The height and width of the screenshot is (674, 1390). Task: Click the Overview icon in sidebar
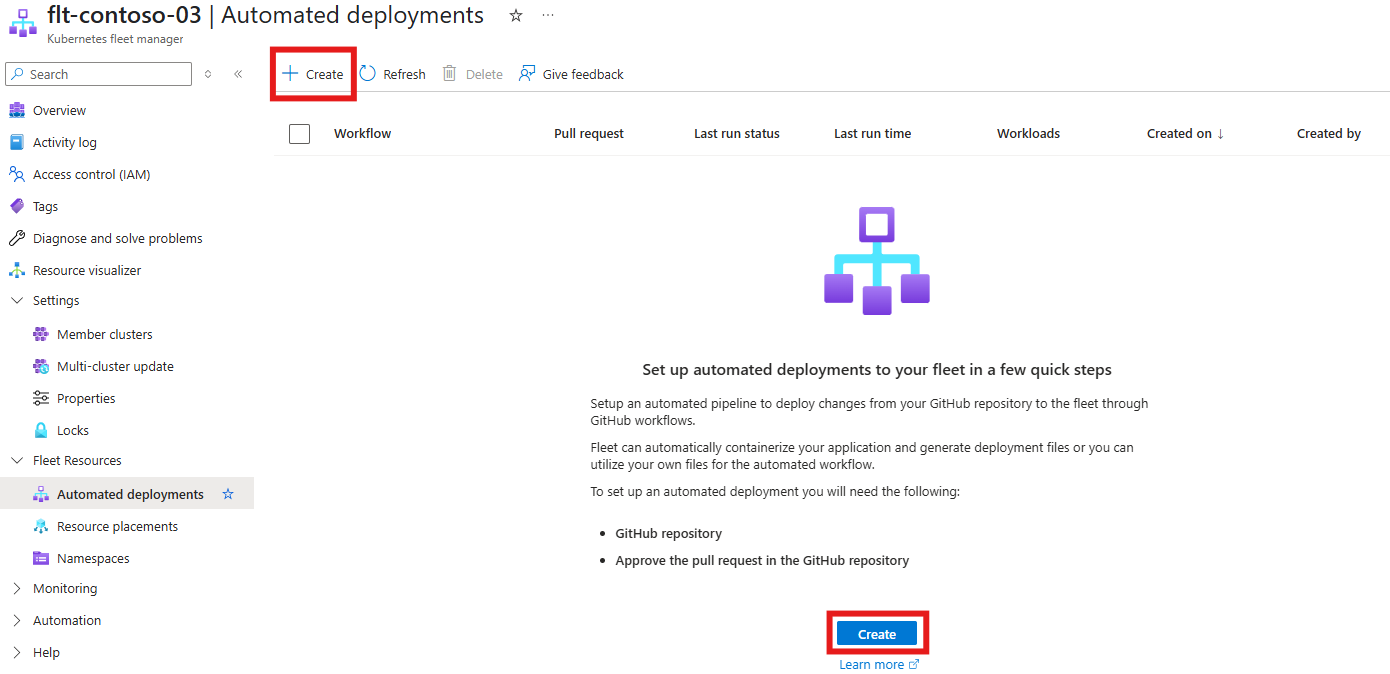(16, 110)
